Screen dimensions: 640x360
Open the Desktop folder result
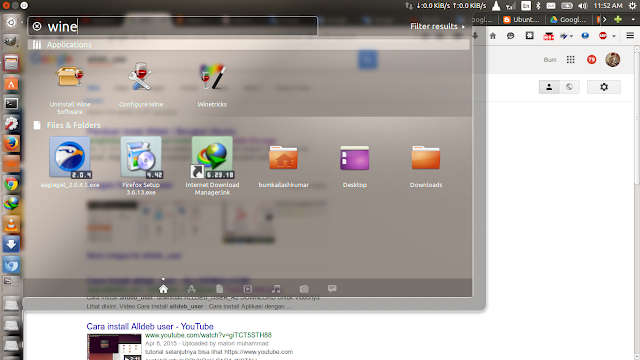click(355, 165)
